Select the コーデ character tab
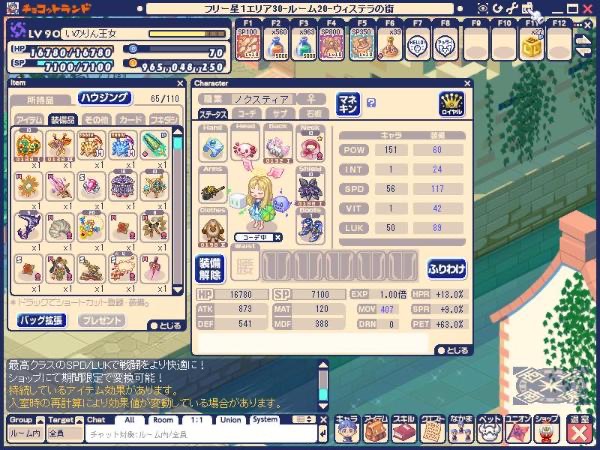Screen dimensions: 600x450 pos(247,114)
